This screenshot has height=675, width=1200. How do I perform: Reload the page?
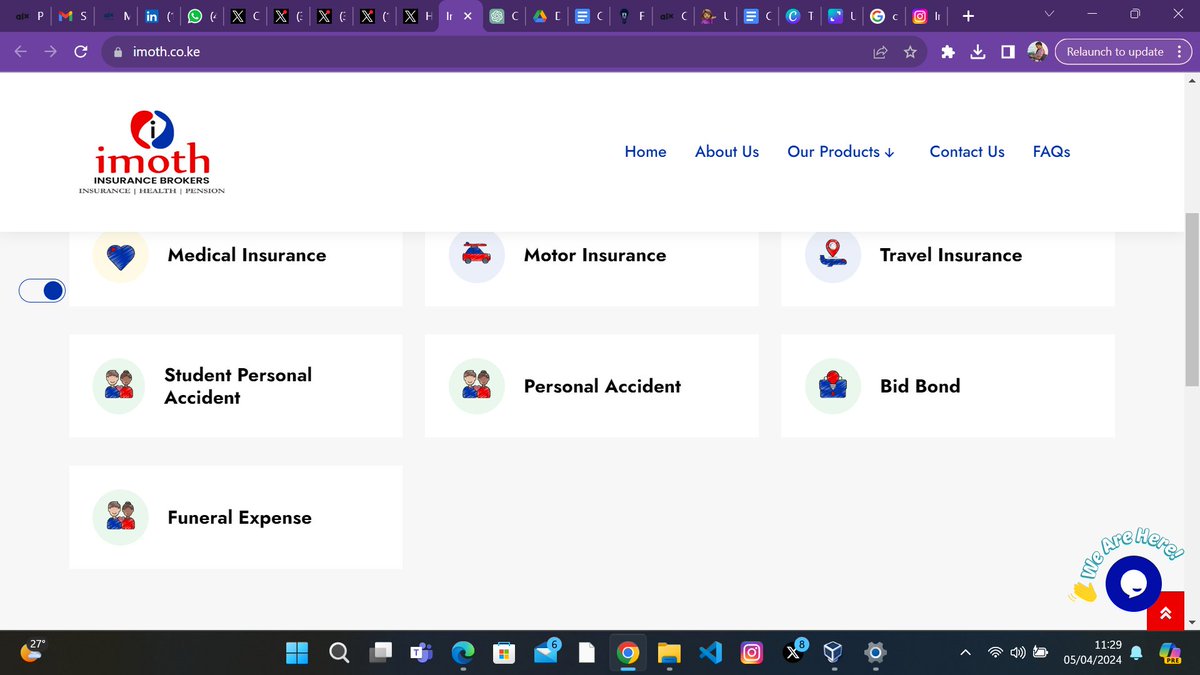[x=82, y=52]
